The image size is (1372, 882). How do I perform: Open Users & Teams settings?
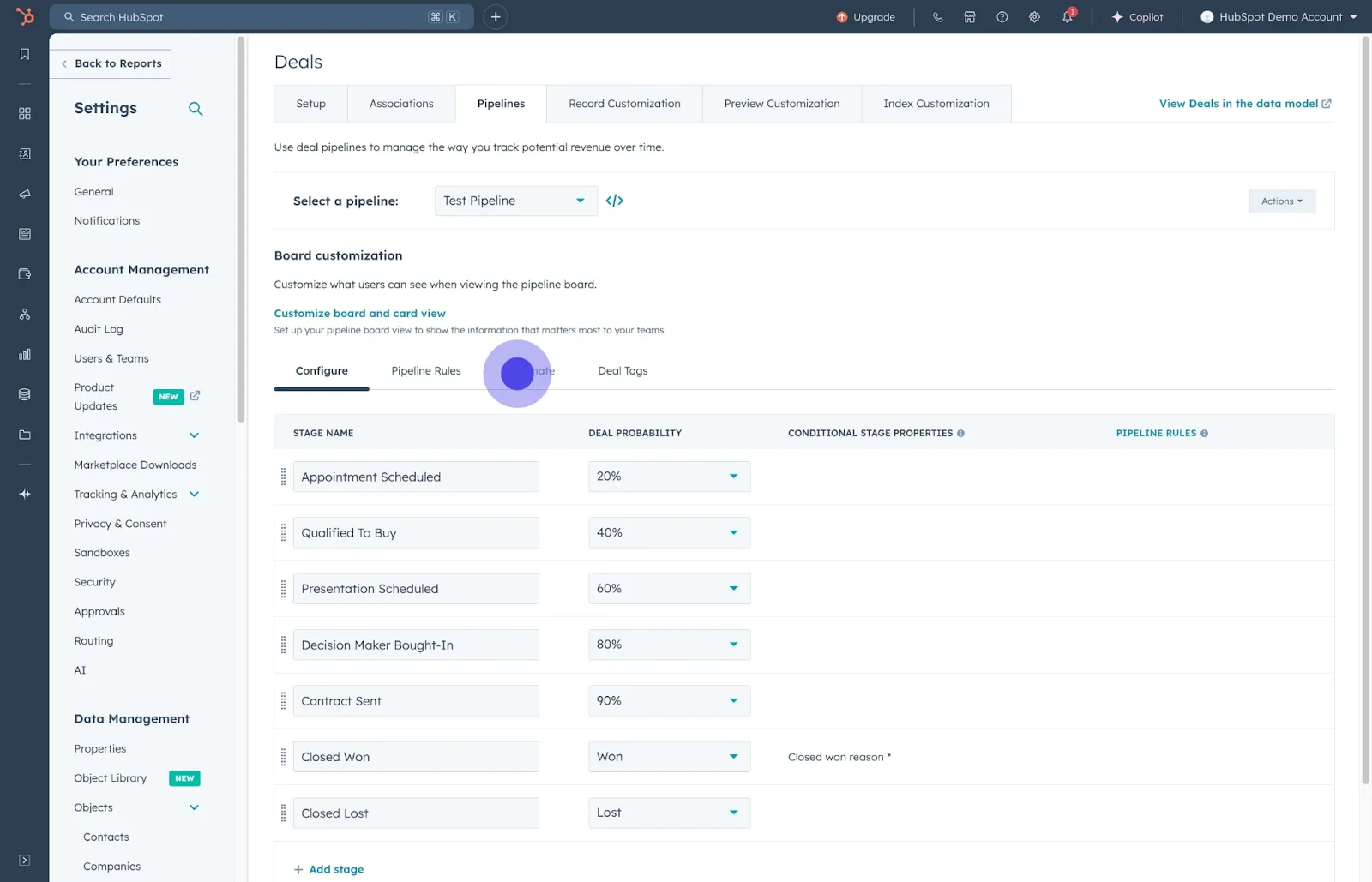tap(111, 358)
